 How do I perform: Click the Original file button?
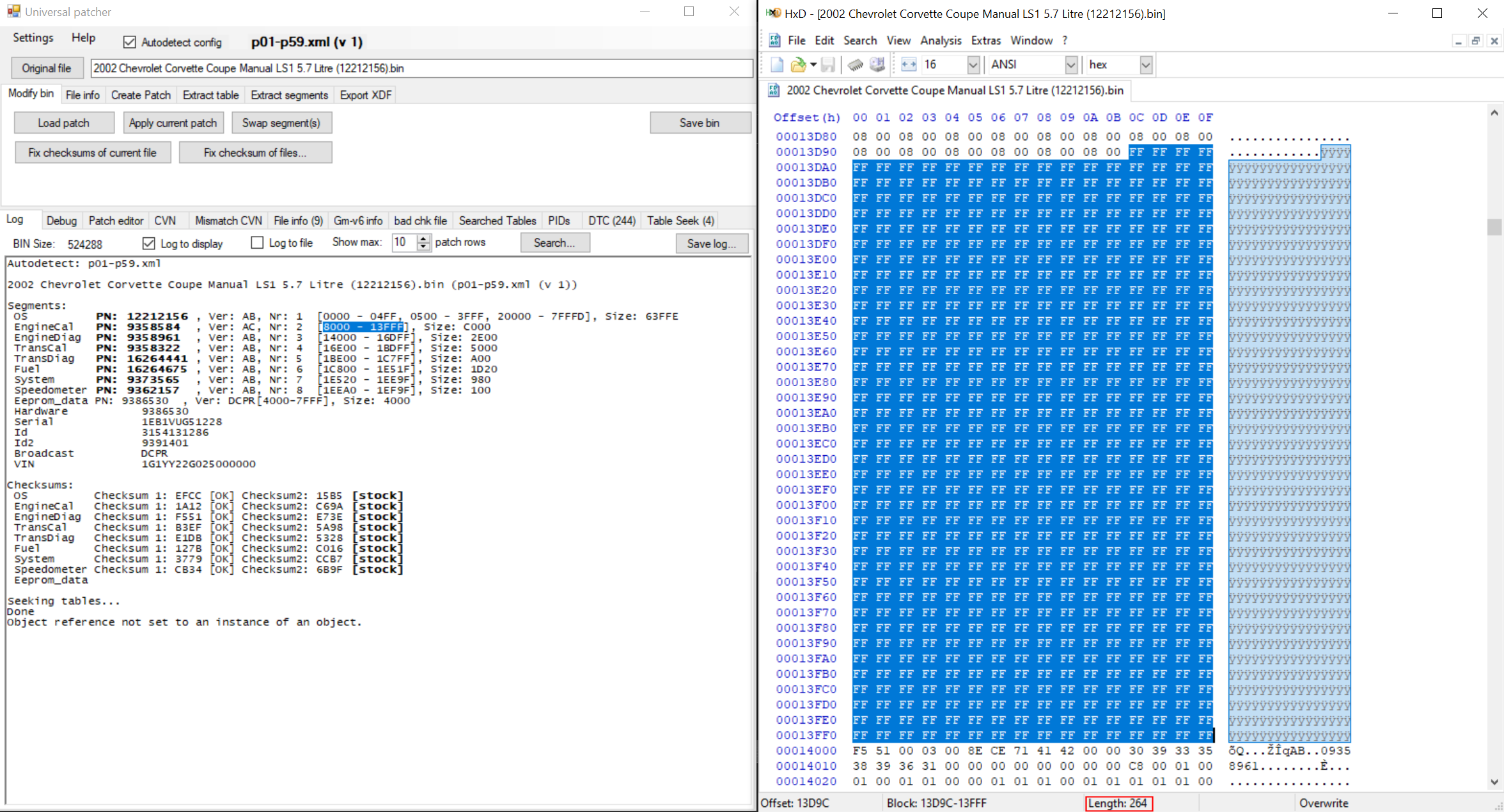[x=47, y=68]
